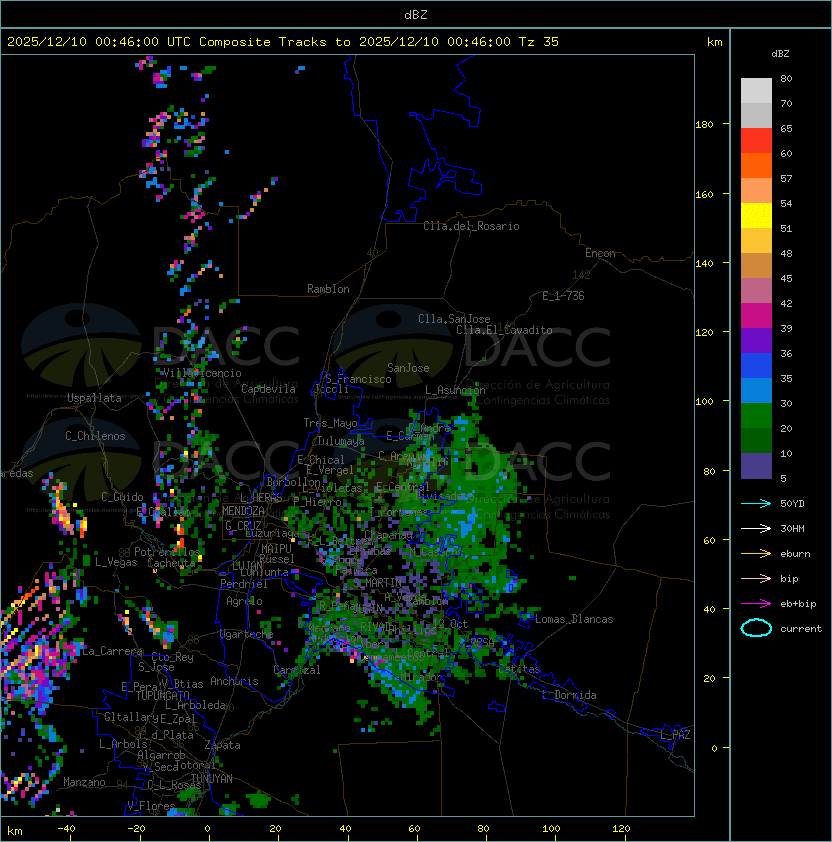Image resolution: width=832 pixels, height=842 pixels.
Task: Click the 'eb+bip' legend label
Action: tap(798, 604)
